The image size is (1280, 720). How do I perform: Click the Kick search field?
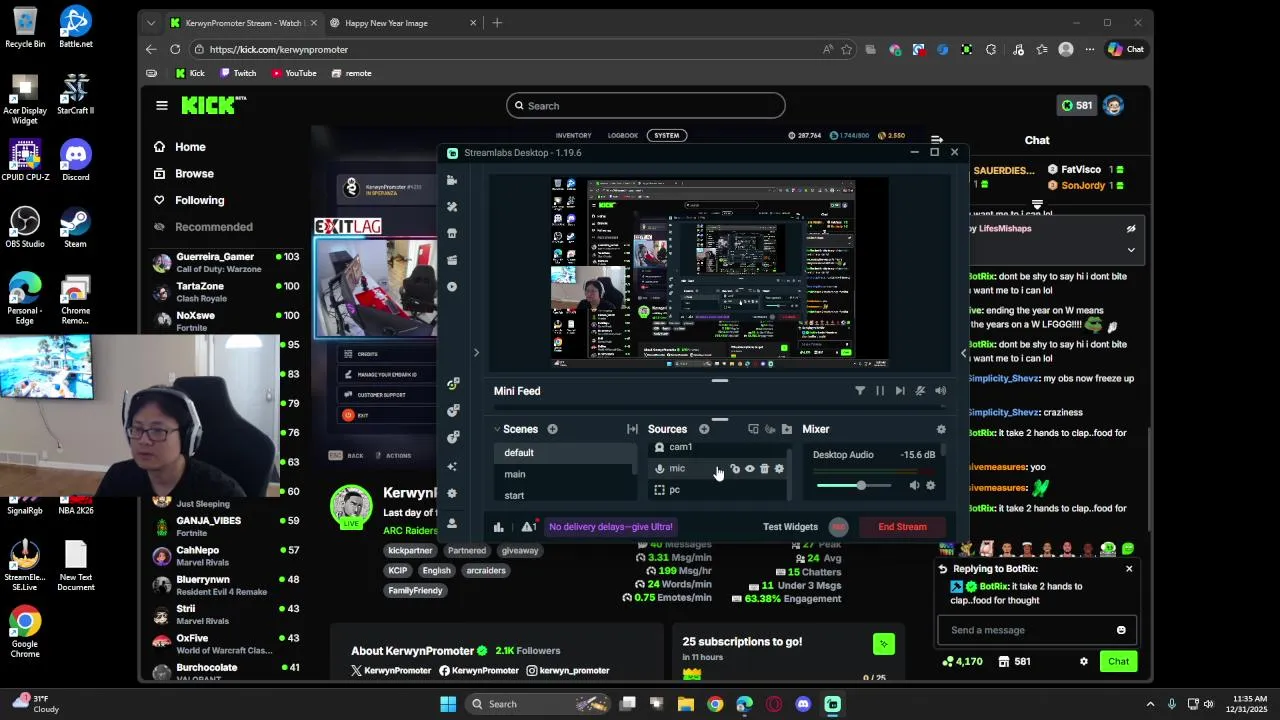coord(646,106)
